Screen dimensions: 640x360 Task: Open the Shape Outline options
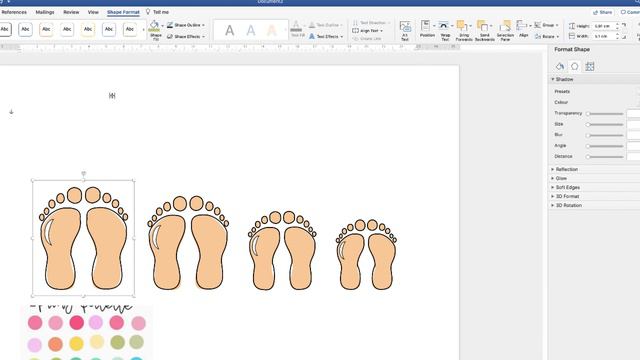click(x=186, y=25)
